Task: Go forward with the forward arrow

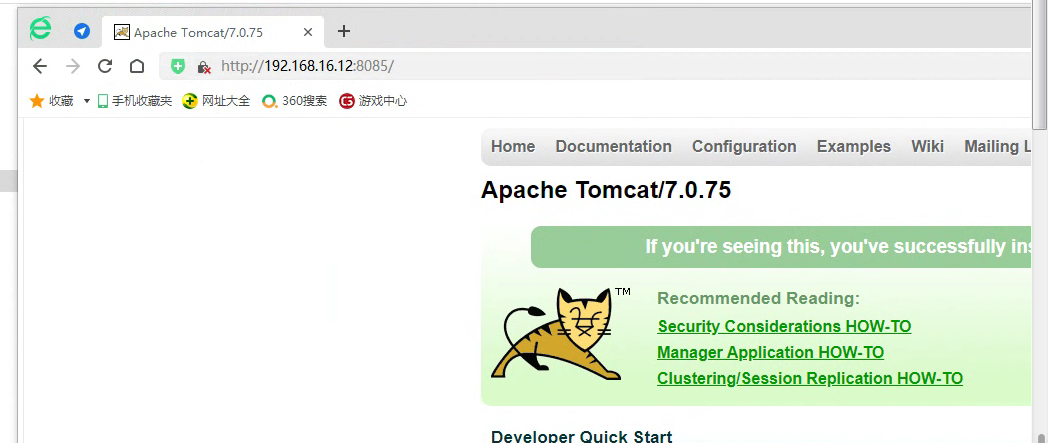Action: tap(73, 65)
